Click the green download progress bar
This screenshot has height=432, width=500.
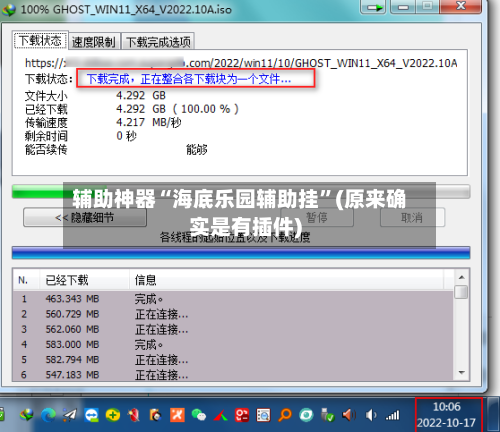pos(241,192)
